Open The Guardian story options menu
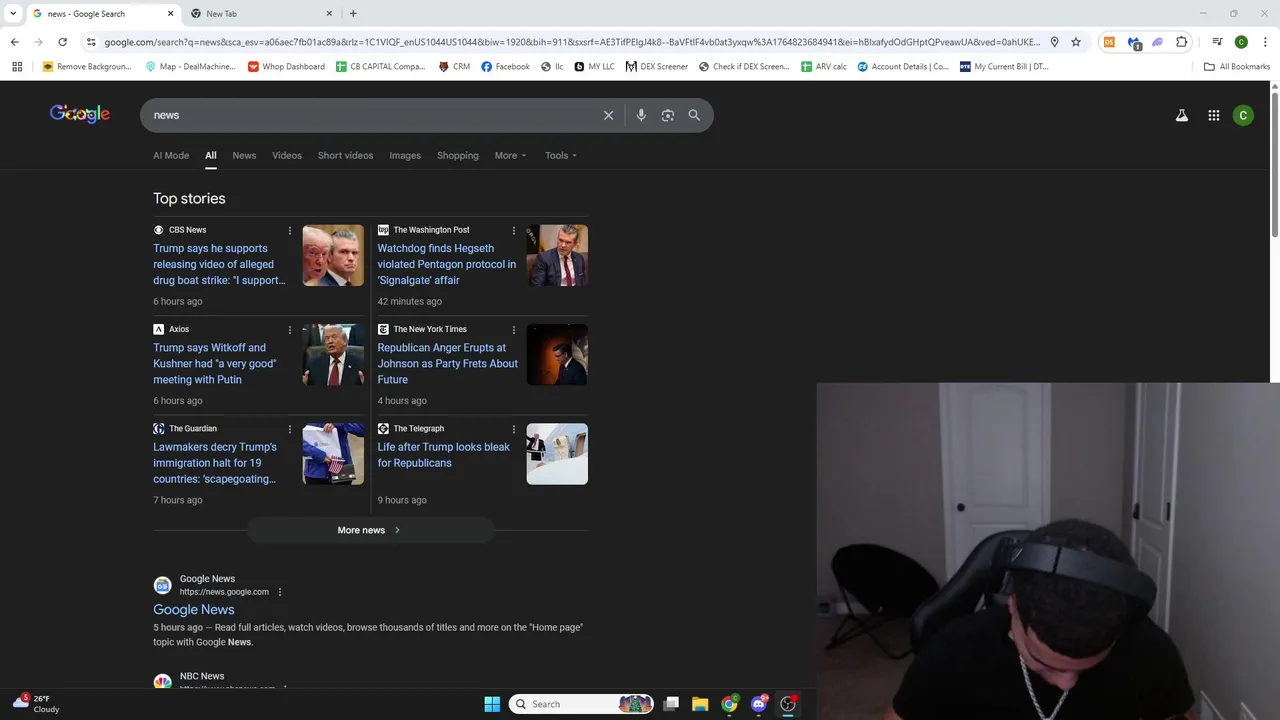1280x720 pixels. click(x=290, y=429)
